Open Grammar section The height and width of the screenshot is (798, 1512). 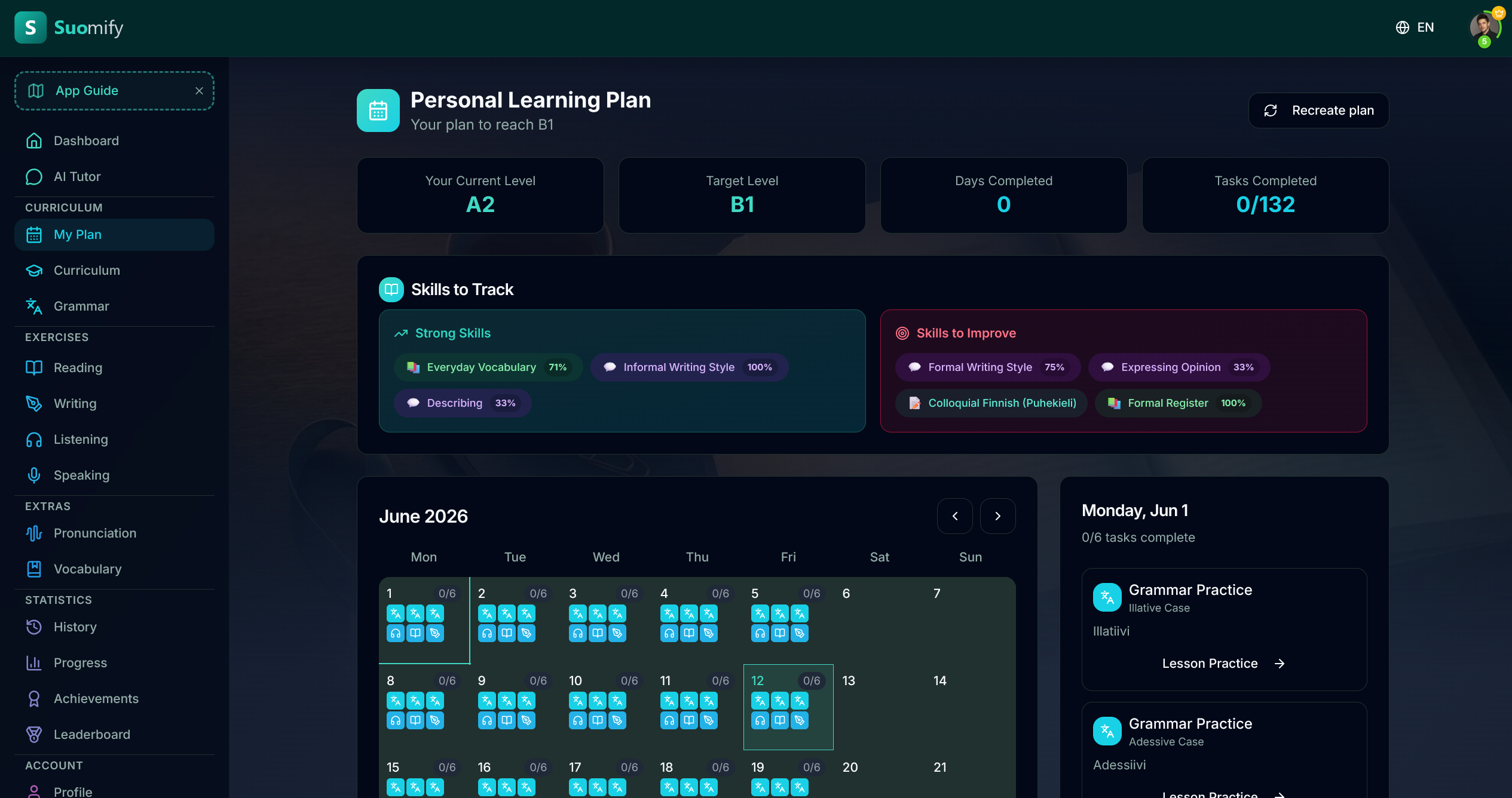point(114,306)
